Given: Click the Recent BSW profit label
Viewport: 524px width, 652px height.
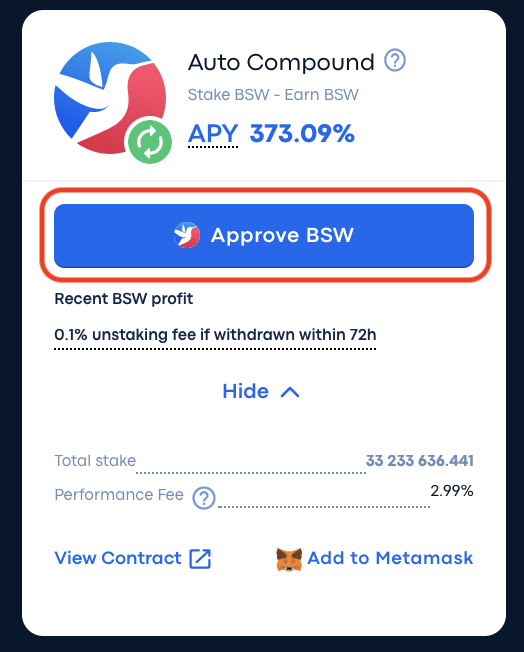Looking at the screenshot, I should [x=124, y=299].
